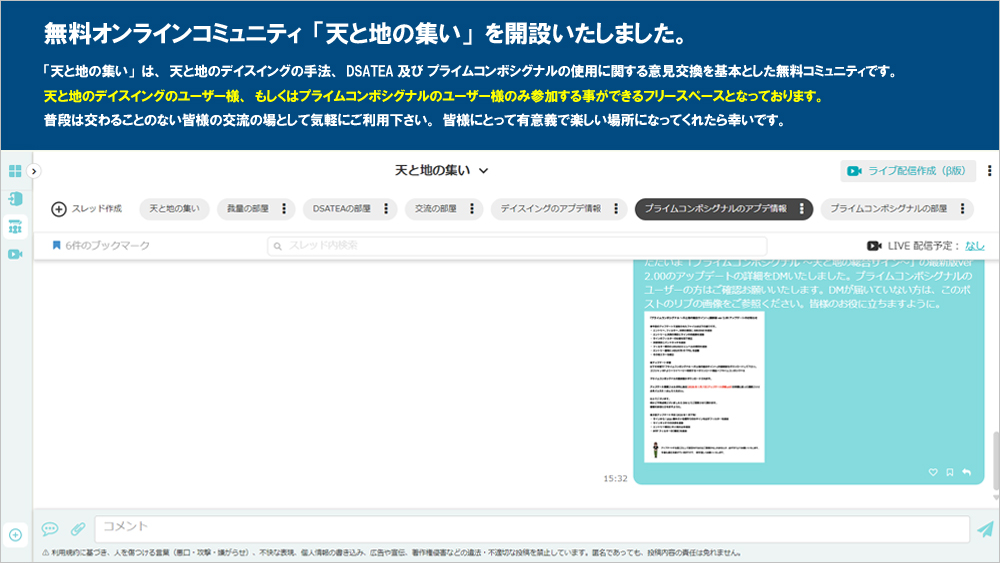The height and width of the screenshot is (563, 1000).
Task: Click the members group icon in sidebar
Action: (15, 226)
